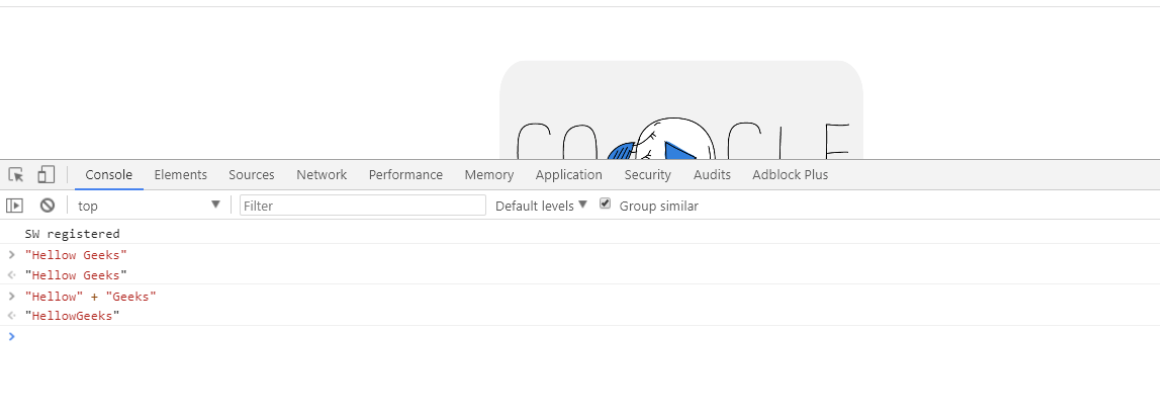
Task: Click the Google doodle image
Action: pyautogui.click(x=681, y=110)
